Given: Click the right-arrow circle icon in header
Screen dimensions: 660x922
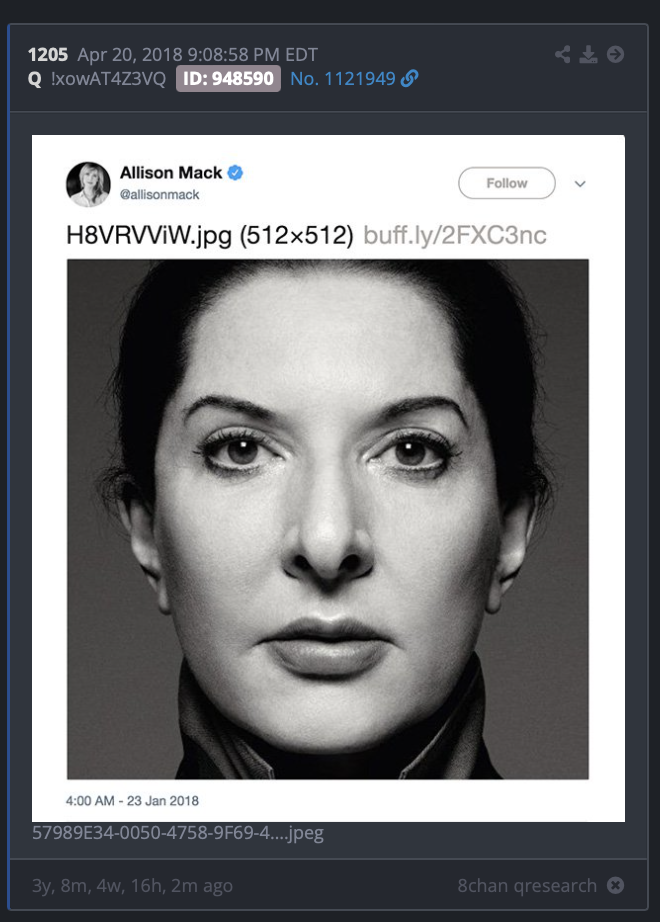Looking at the screenshot, I should [x=615, y=55].
